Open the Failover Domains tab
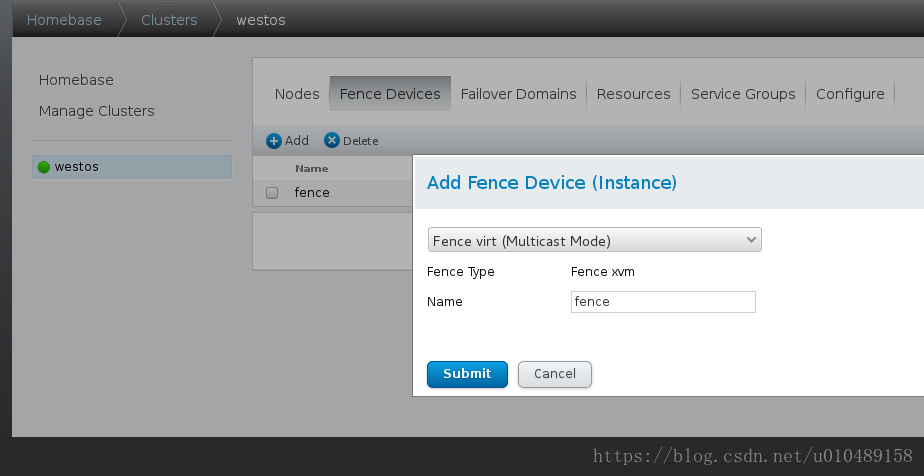The width and height of the screenshot is (924, 476). coord(519,94)
